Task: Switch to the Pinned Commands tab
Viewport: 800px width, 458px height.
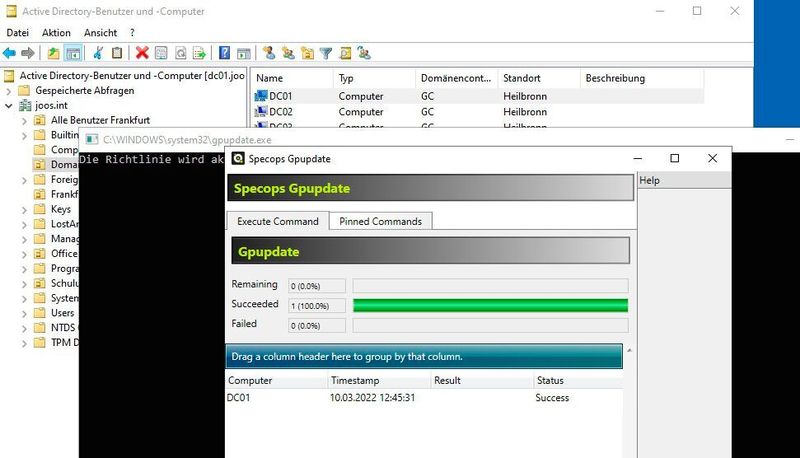Action: click(x=381, y=221)
